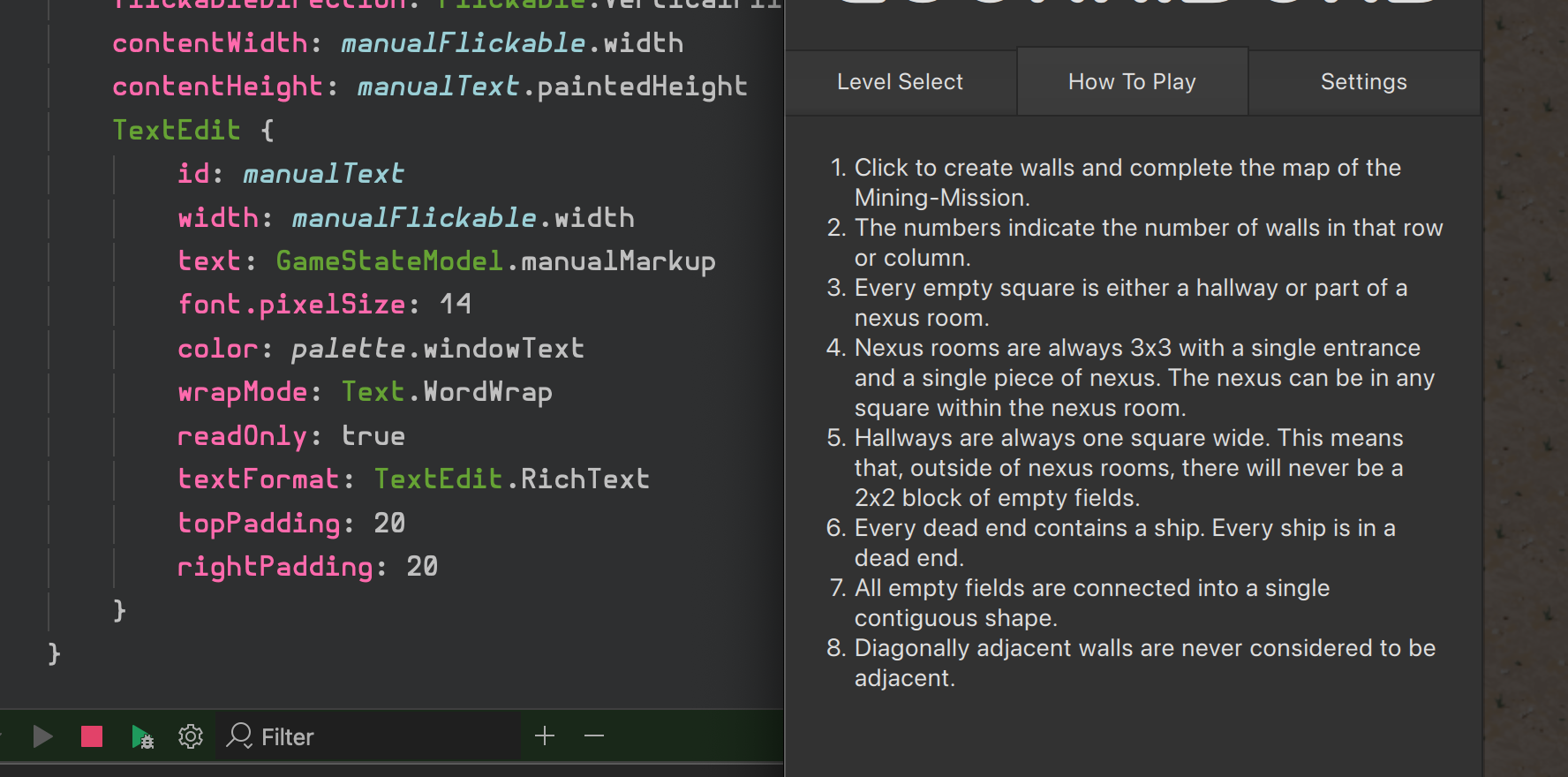This screenshot has height=777, width=1568.
Task: Switch to the Level Select tab
Action: tap(900, 82)
